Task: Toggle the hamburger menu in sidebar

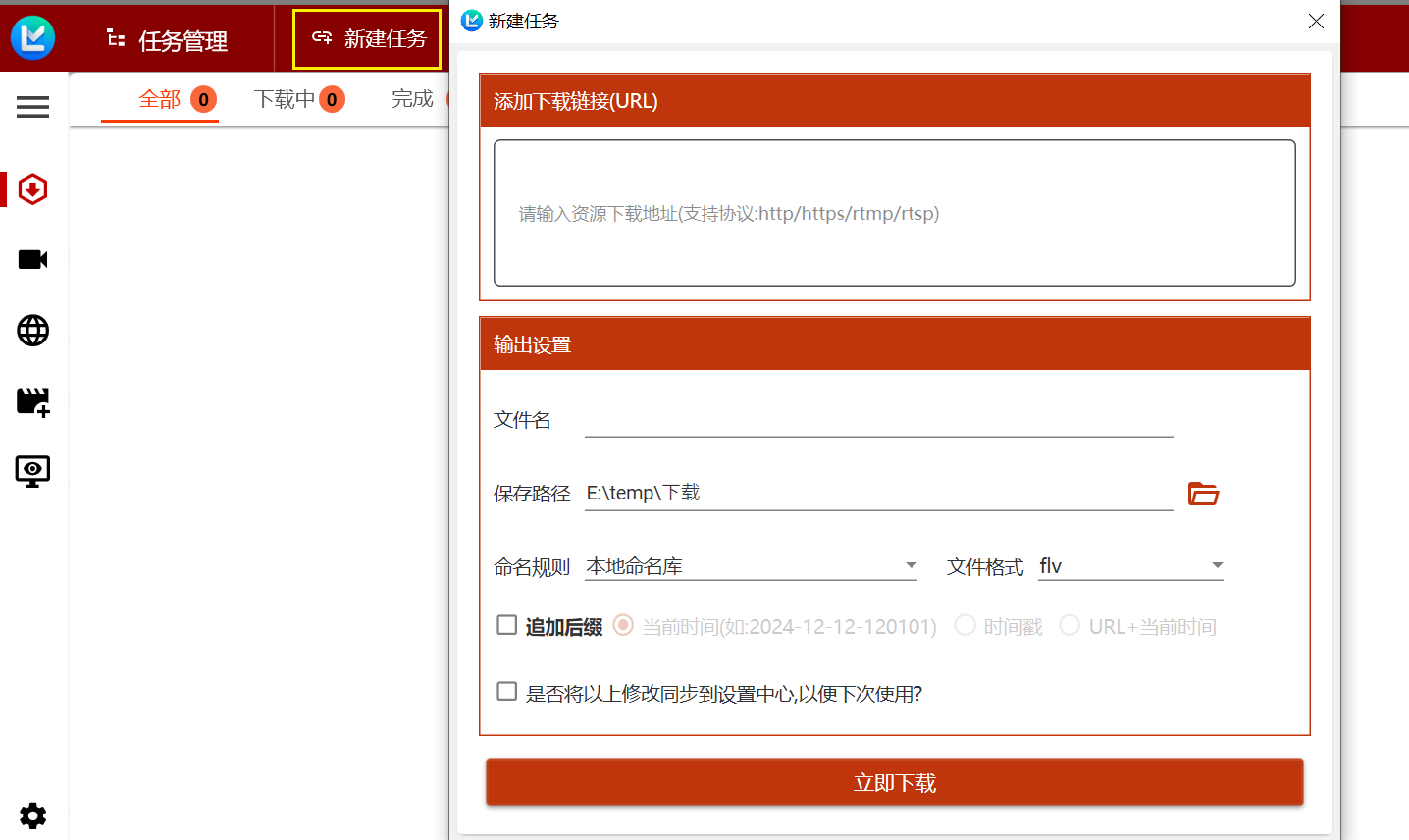Action: [x=32, y=107]
